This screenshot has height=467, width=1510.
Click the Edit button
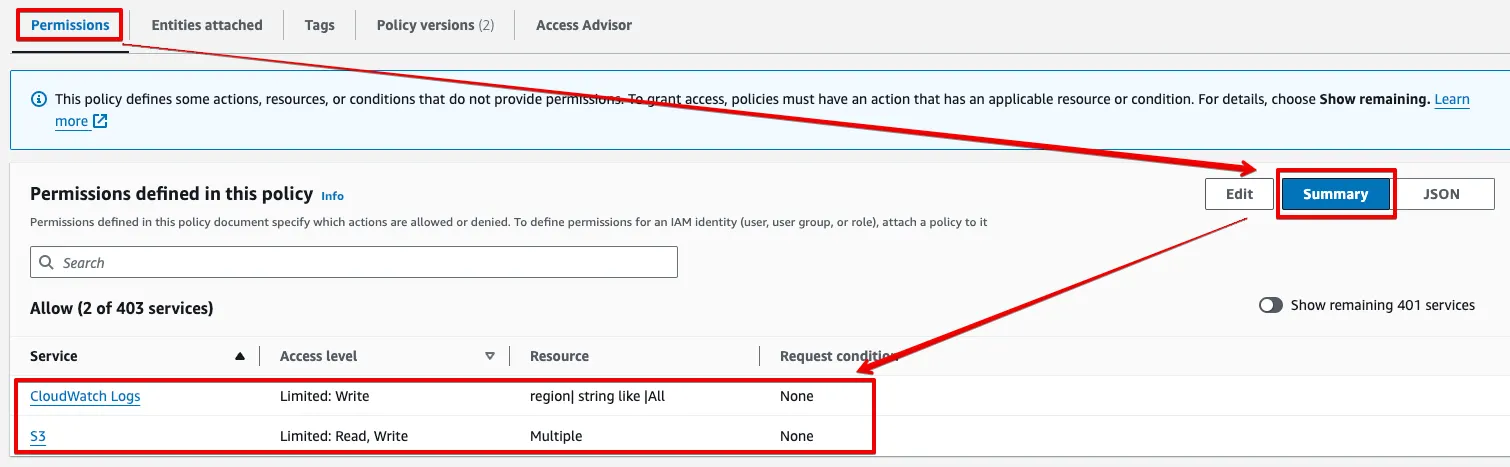(x=1239, y=194)
